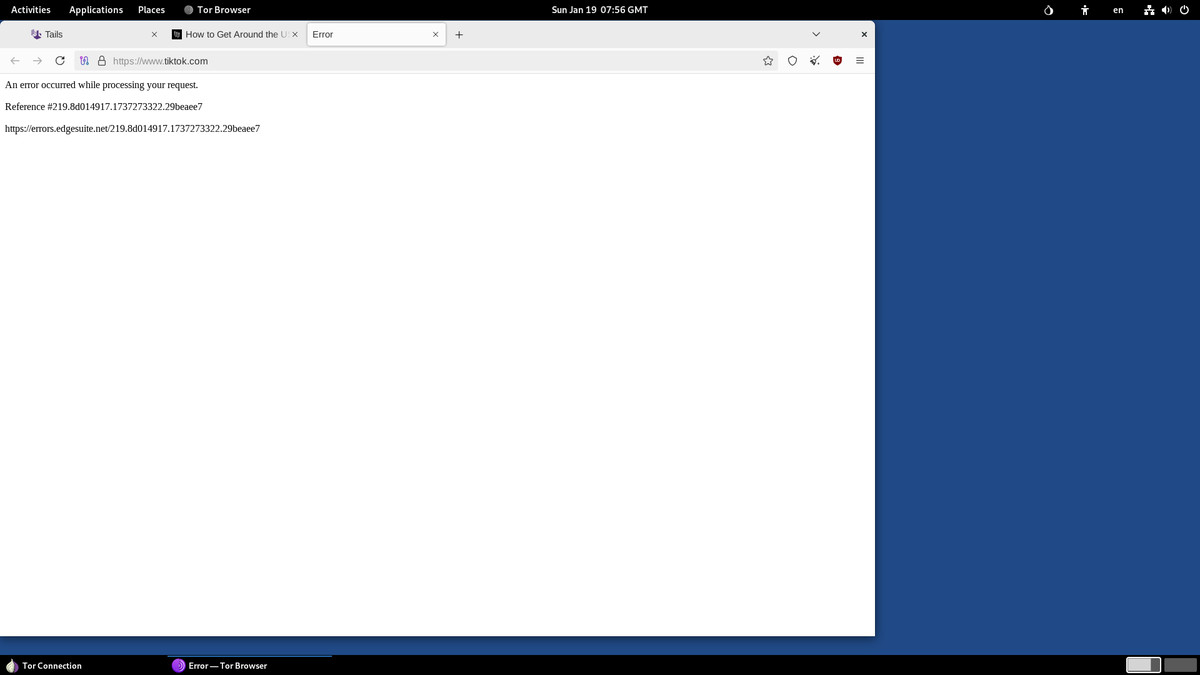Switch to the first workspace thumbnail
Viewport: 1200px width, 675px height.
coord(1143,665)
